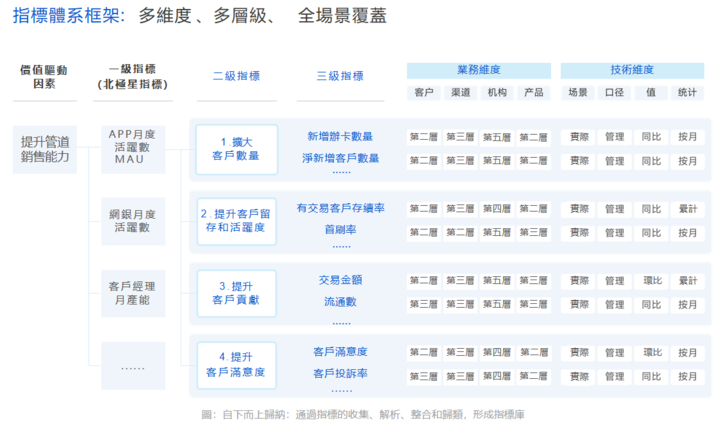This screenshot has height=434, width=728.
Task: Click 實際 in the 流通數 row
Action: 579,304
